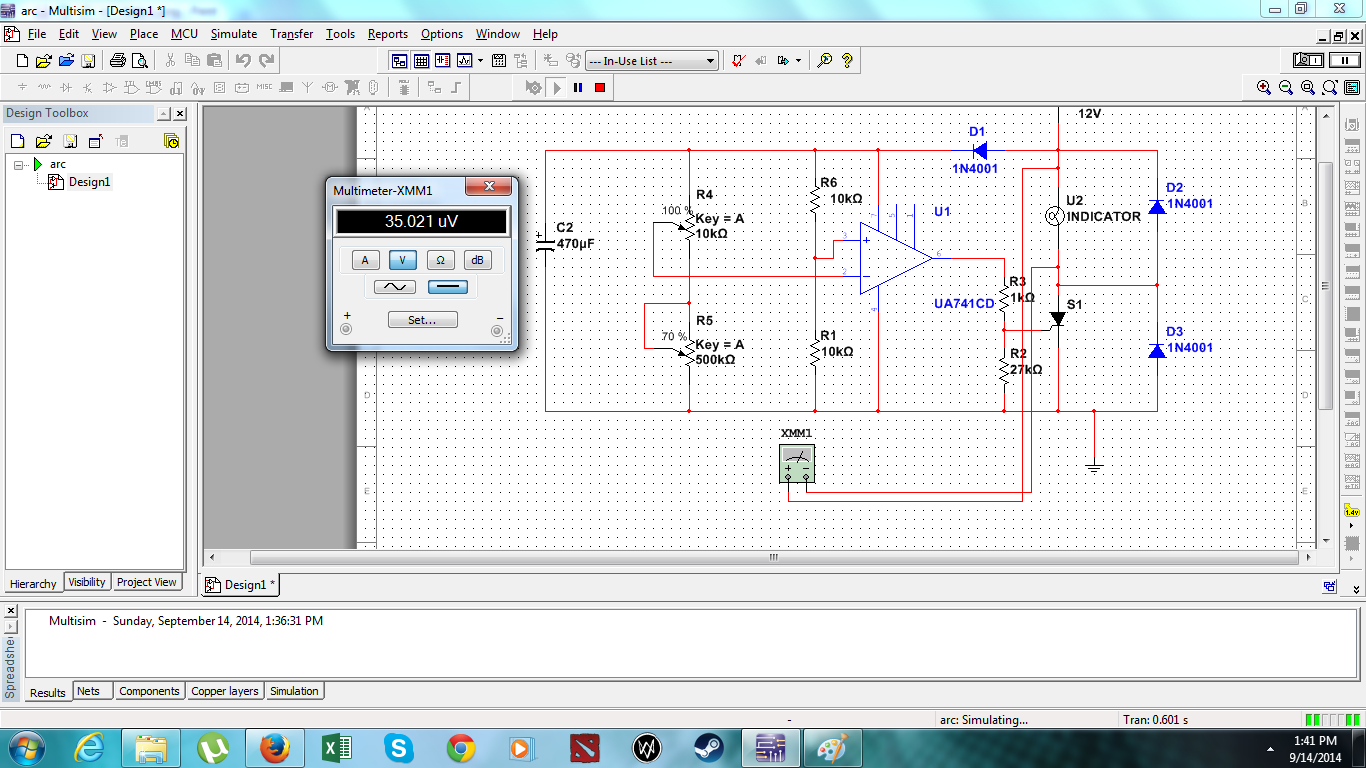Open the Grapher/Analyses dropdown arrow

pyautogui.click(x=480, y=60)
